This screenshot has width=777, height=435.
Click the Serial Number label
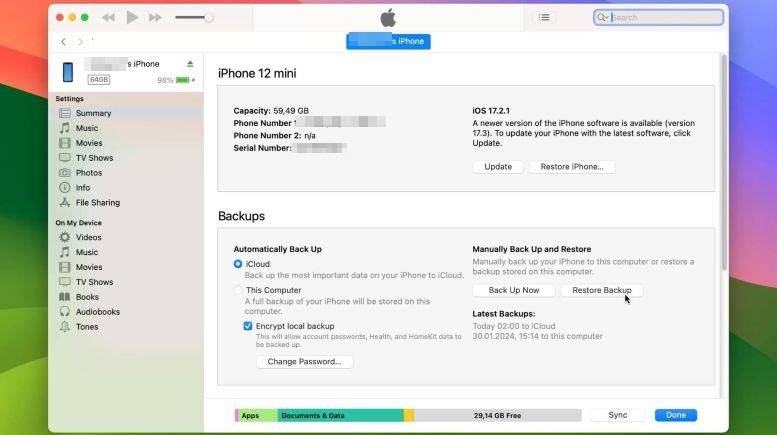click(x=262, y=148)
